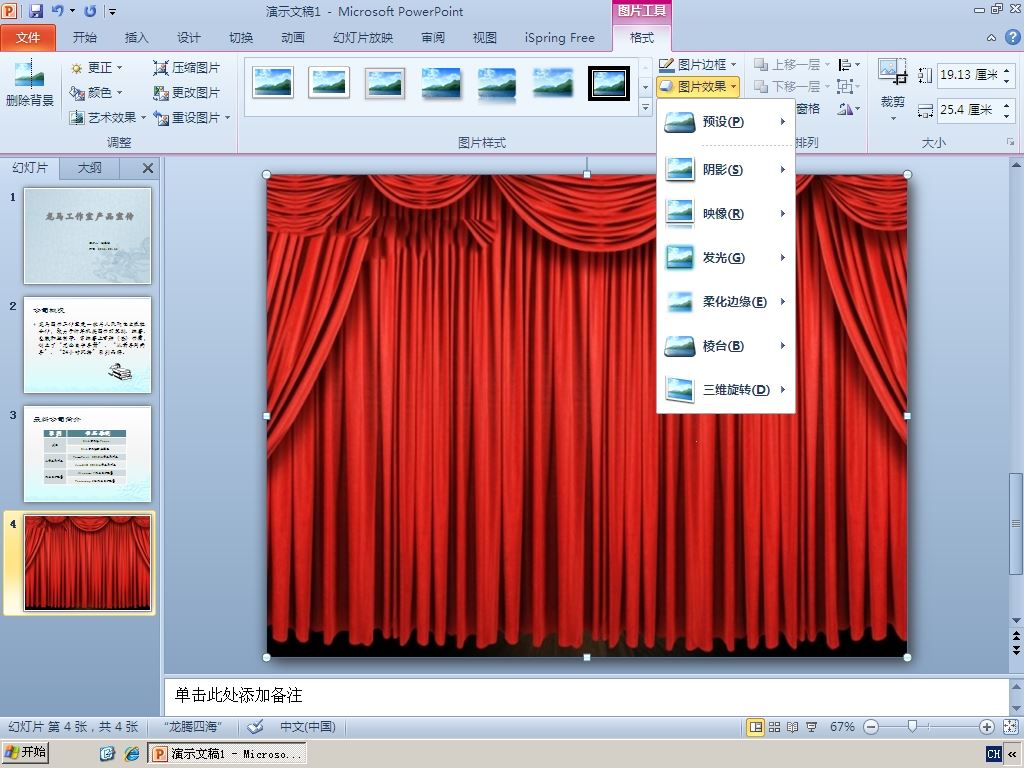
Task: Switch to Slide Sorter view icon
Action: 775,727
